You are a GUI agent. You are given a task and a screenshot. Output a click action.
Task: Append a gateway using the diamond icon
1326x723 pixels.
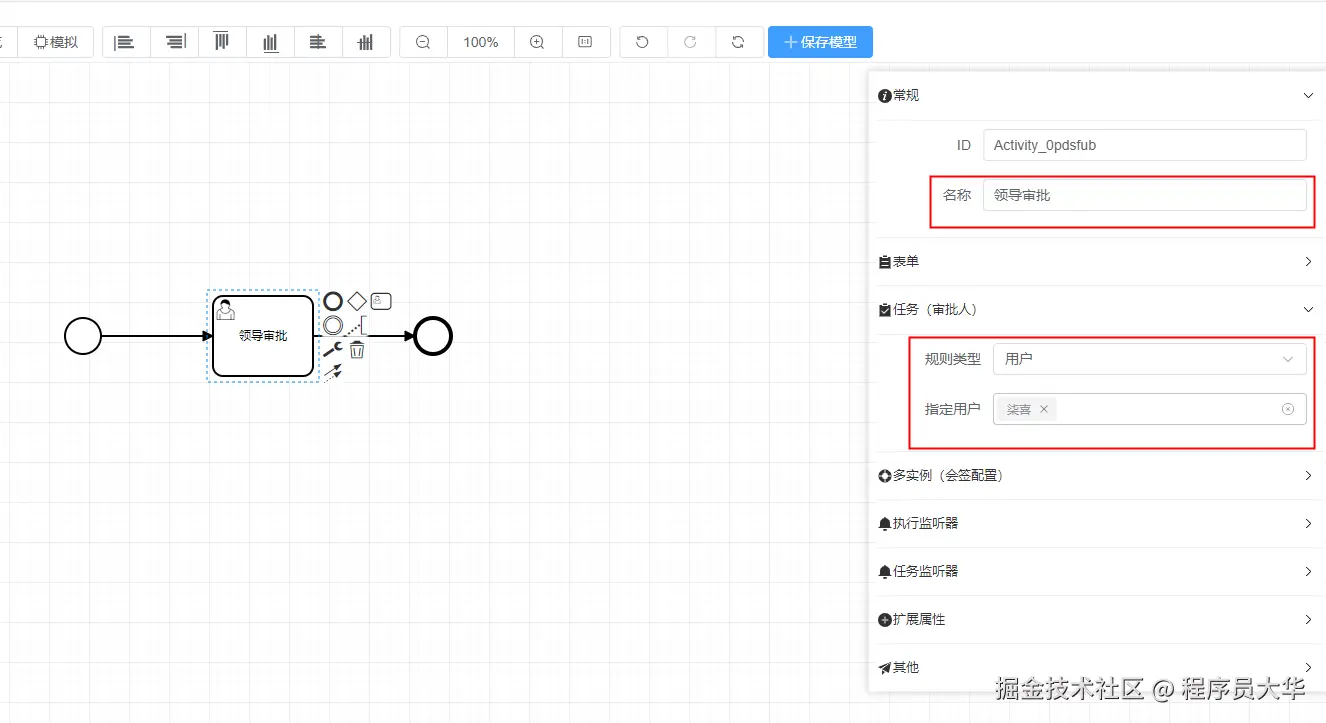[x=357, y=300]
